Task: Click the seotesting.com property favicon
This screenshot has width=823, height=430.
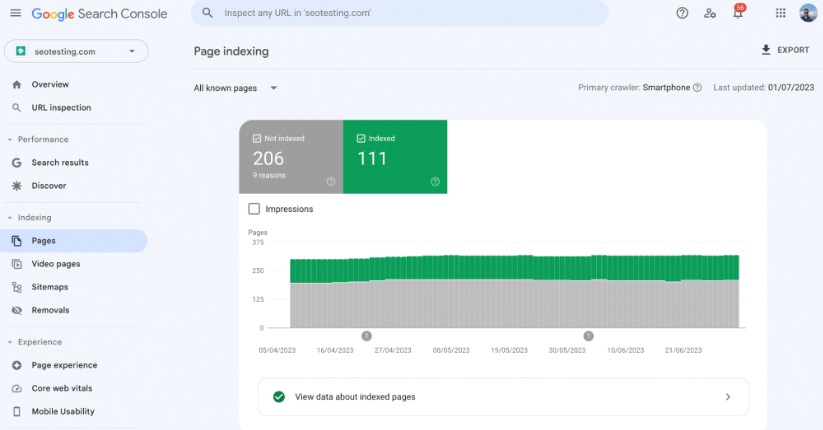Action: (21, 51)
